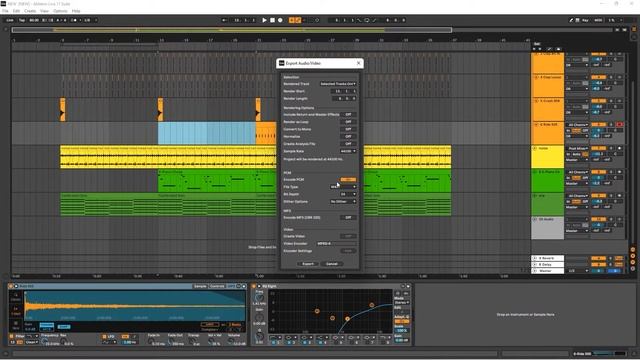Screen dimensions: 640x360
Task: Toggle the Track Delay section show button
Action: (633, 268)
